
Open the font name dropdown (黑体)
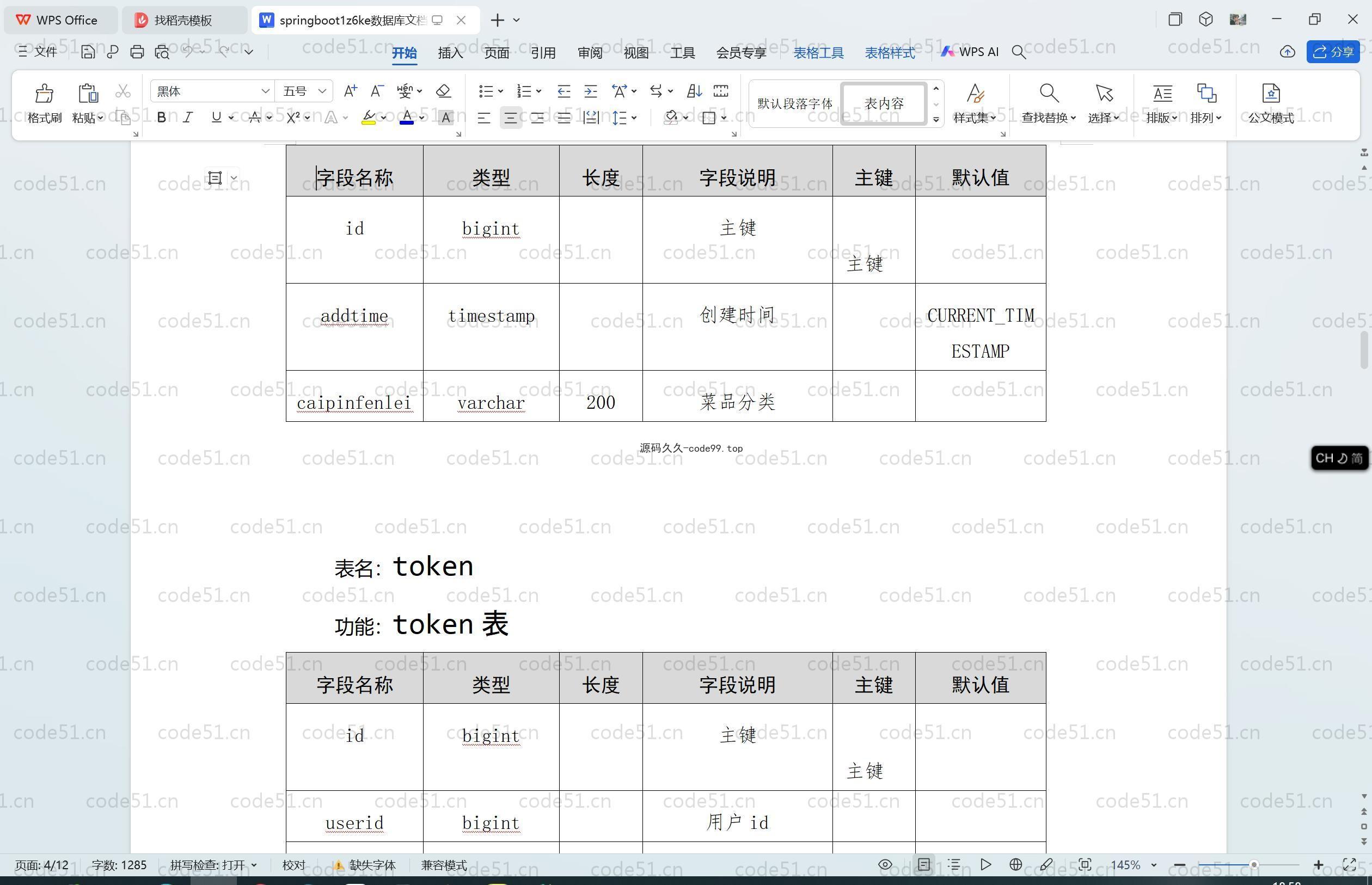coord(265,91)
